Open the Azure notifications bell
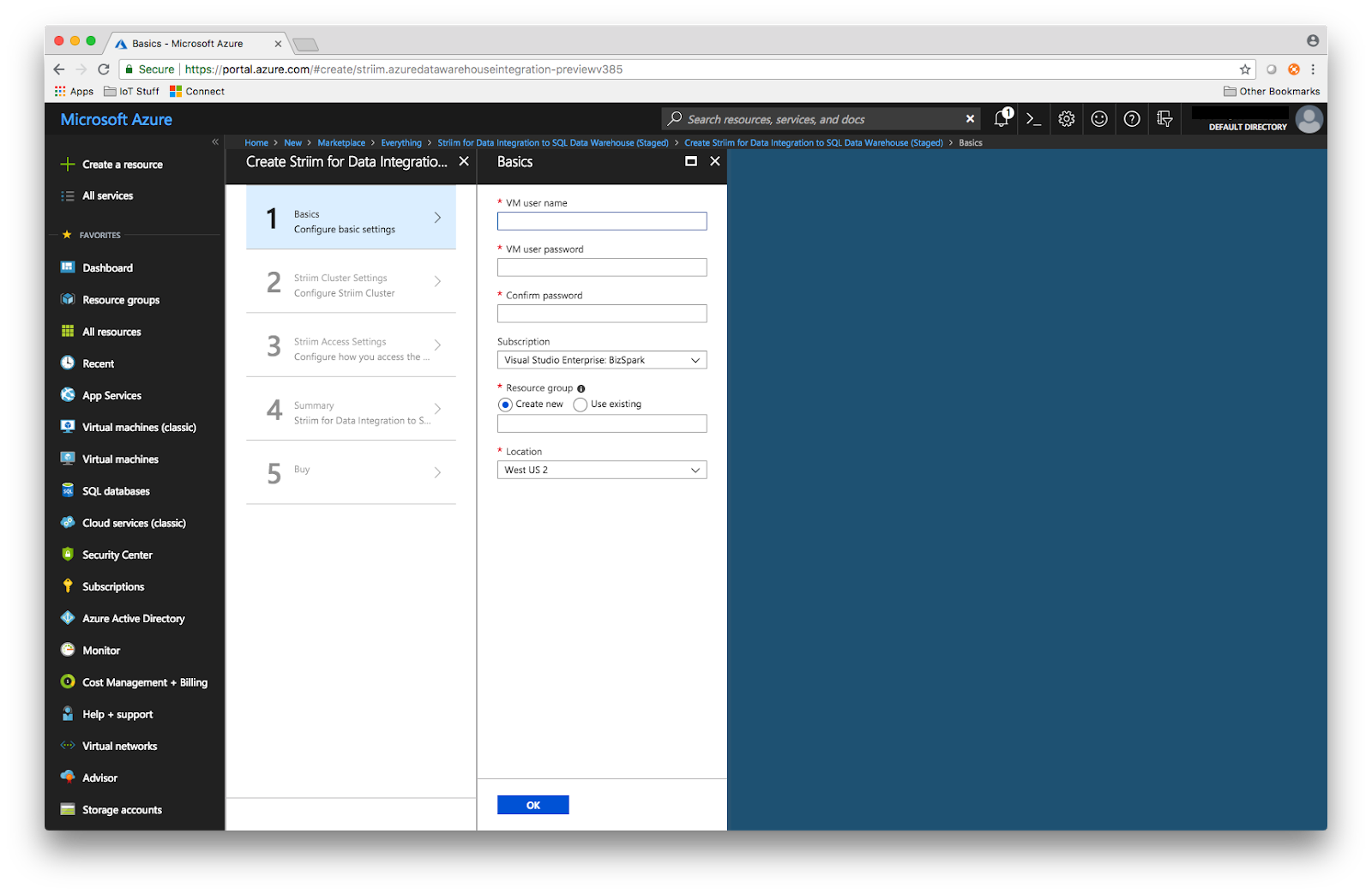This screenshot has height=894, width=1372. 1002,119
